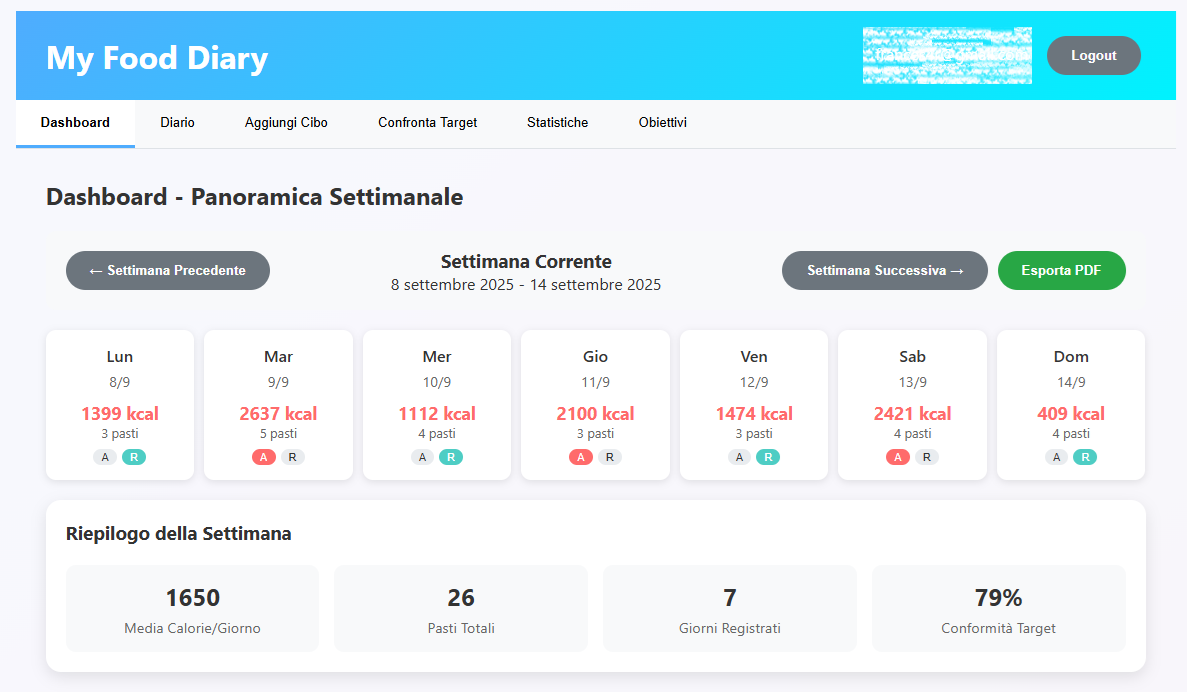The image size is (1187, 692).
Task: Select the Obiettivi tab
Action: (662, 123)
